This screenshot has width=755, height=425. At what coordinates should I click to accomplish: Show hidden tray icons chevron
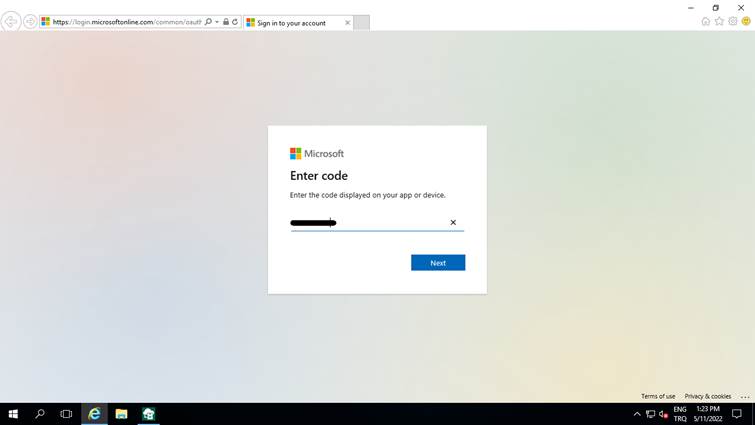click(x=637, y=414)
